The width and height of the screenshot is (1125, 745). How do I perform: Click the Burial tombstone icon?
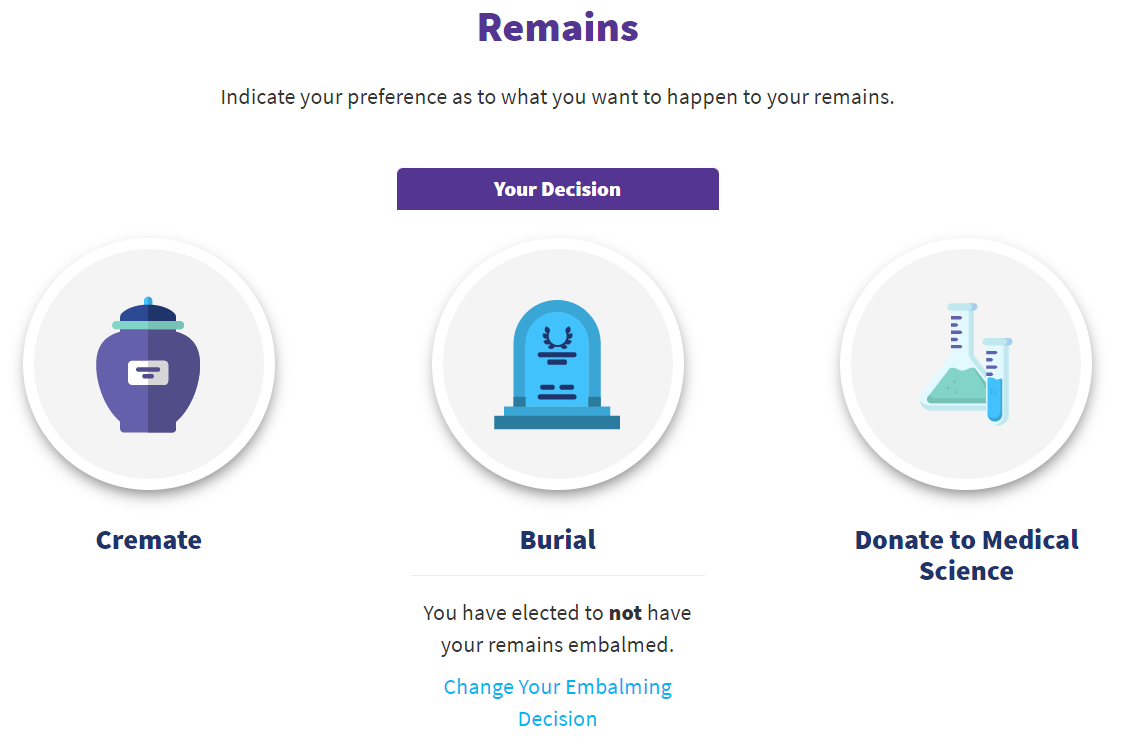click(x=557, y=365)
